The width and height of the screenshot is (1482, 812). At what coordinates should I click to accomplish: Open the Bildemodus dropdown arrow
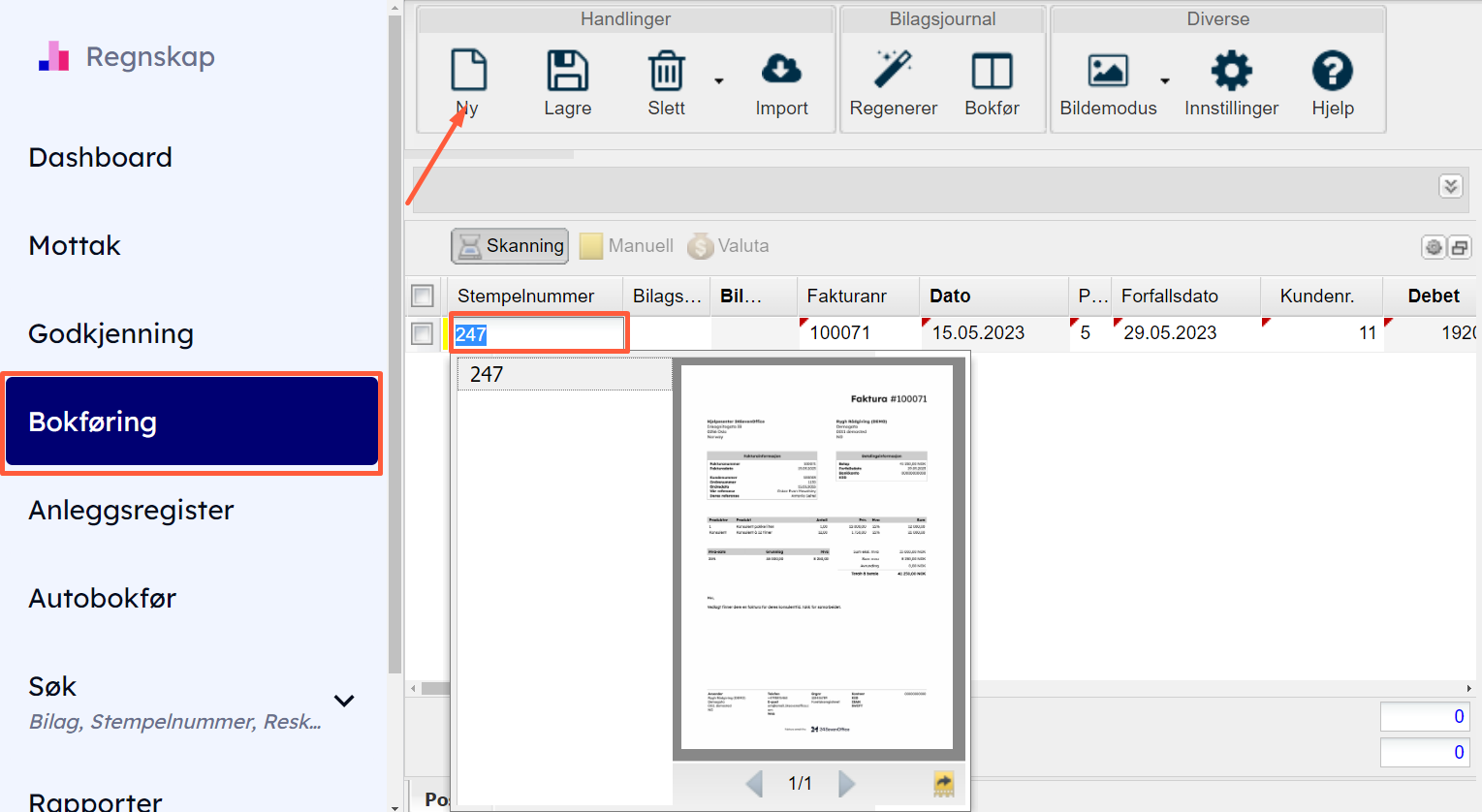1165,81
